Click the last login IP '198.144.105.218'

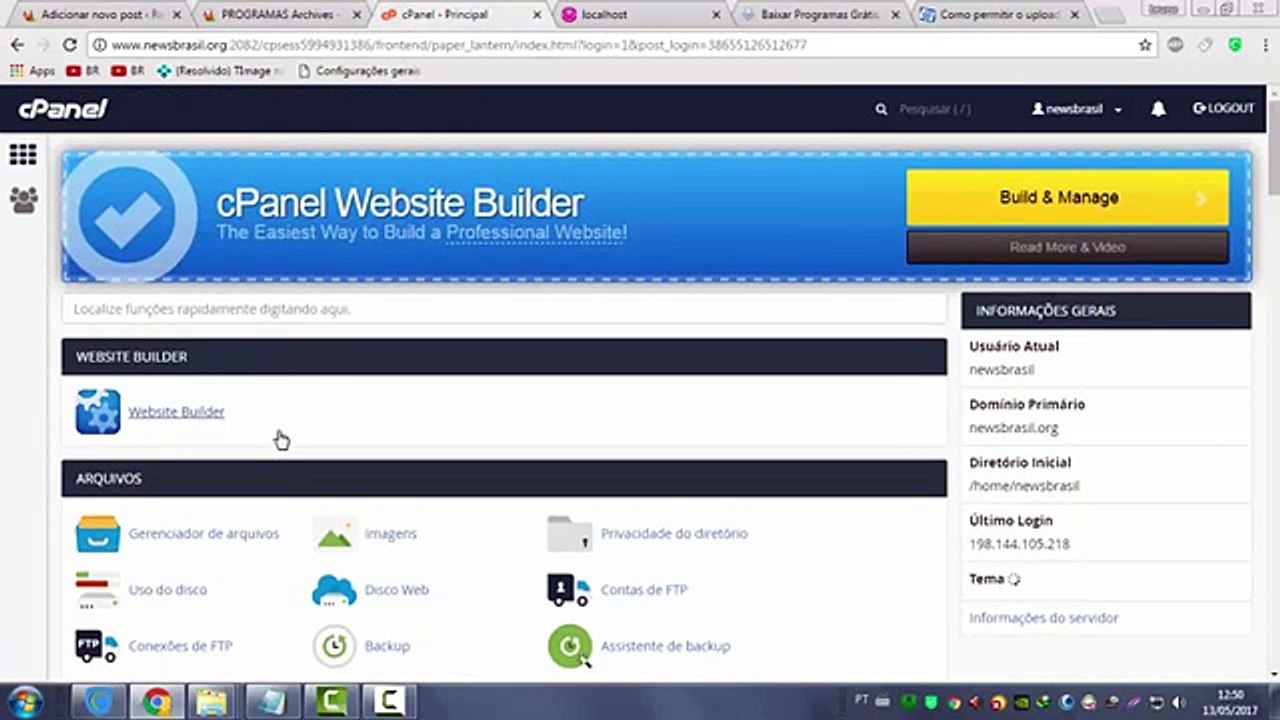point(1019,544)
